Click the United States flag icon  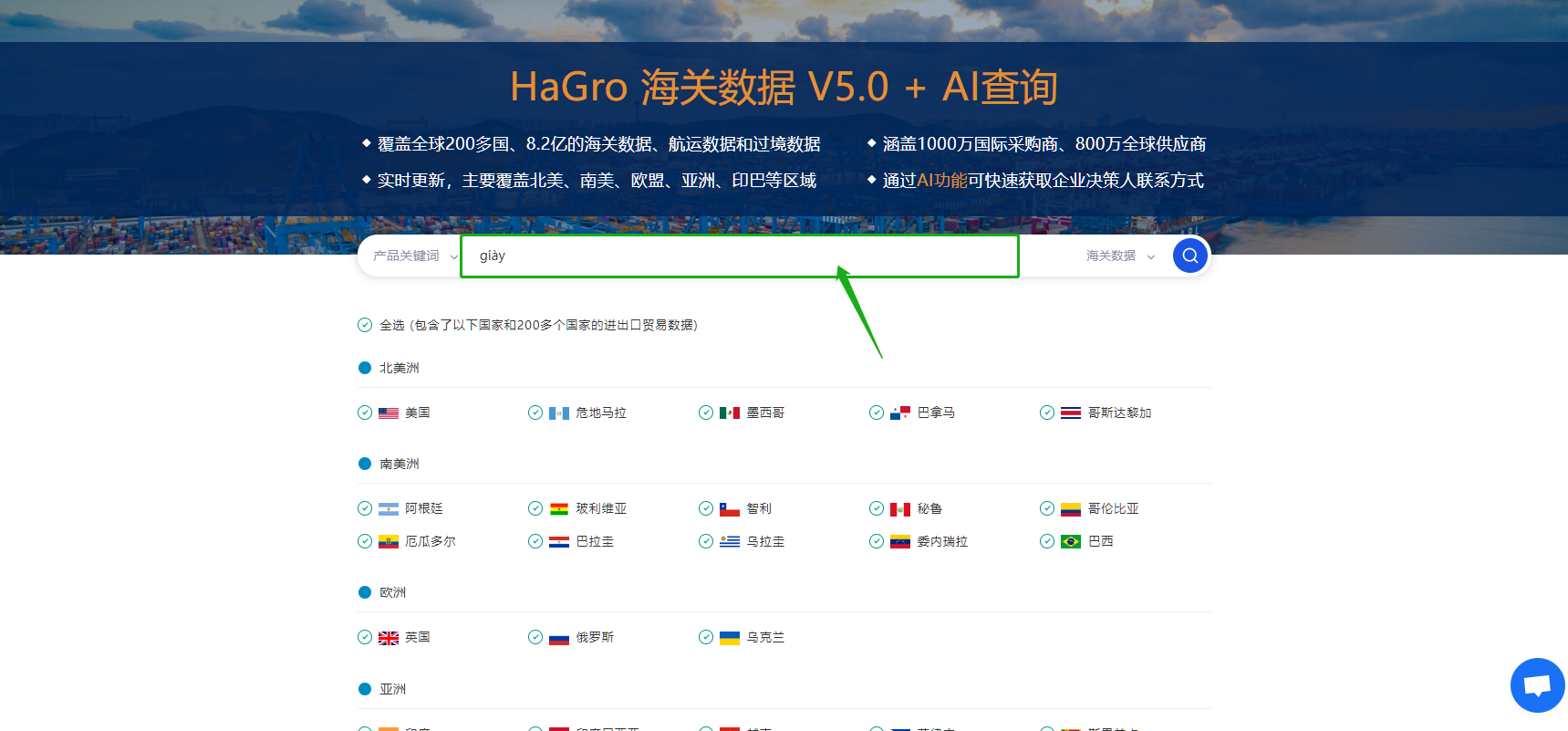(x=389, y=413)
